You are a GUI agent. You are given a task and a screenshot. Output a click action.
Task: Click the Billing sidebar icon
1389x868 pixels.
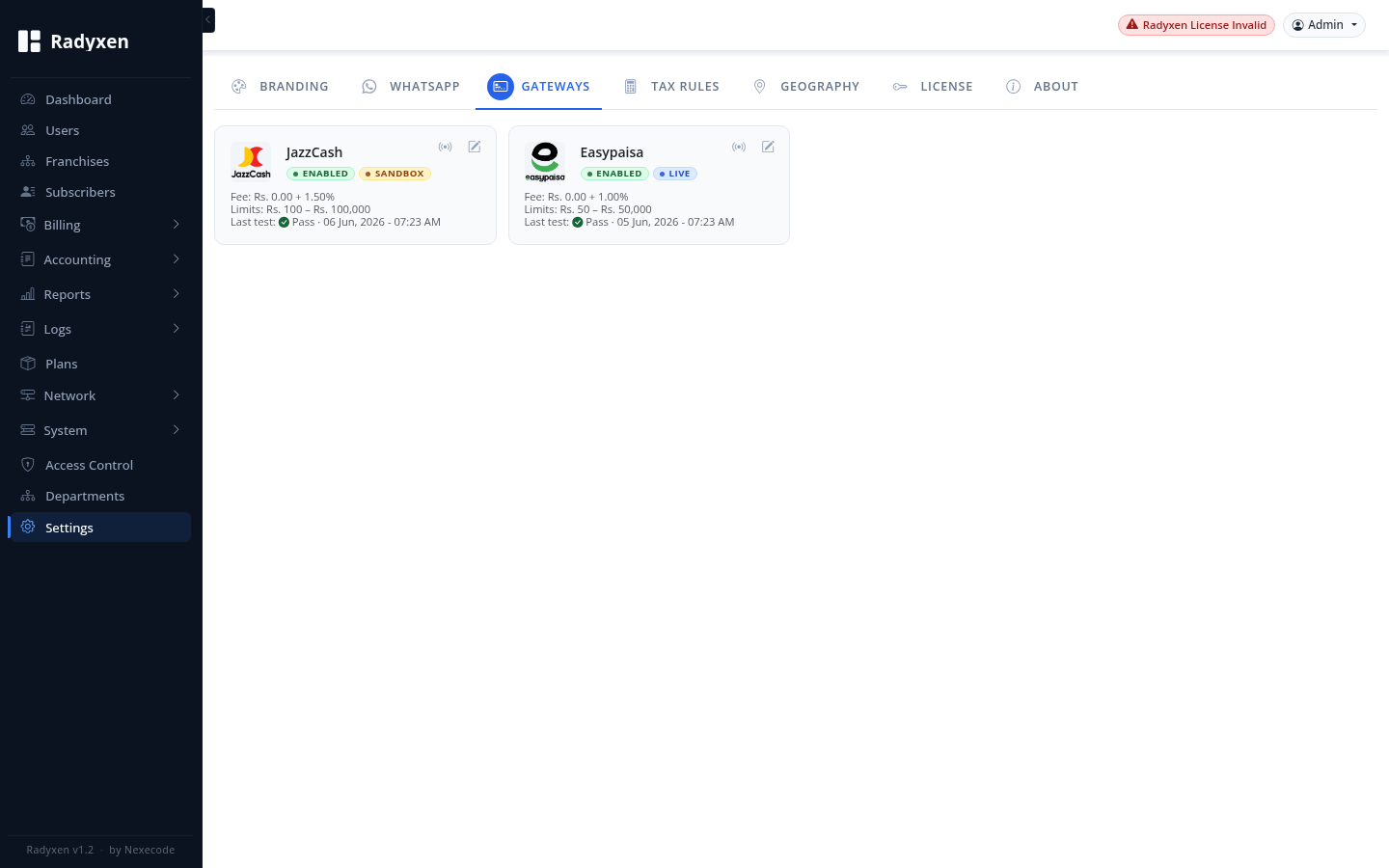[28, 224]
